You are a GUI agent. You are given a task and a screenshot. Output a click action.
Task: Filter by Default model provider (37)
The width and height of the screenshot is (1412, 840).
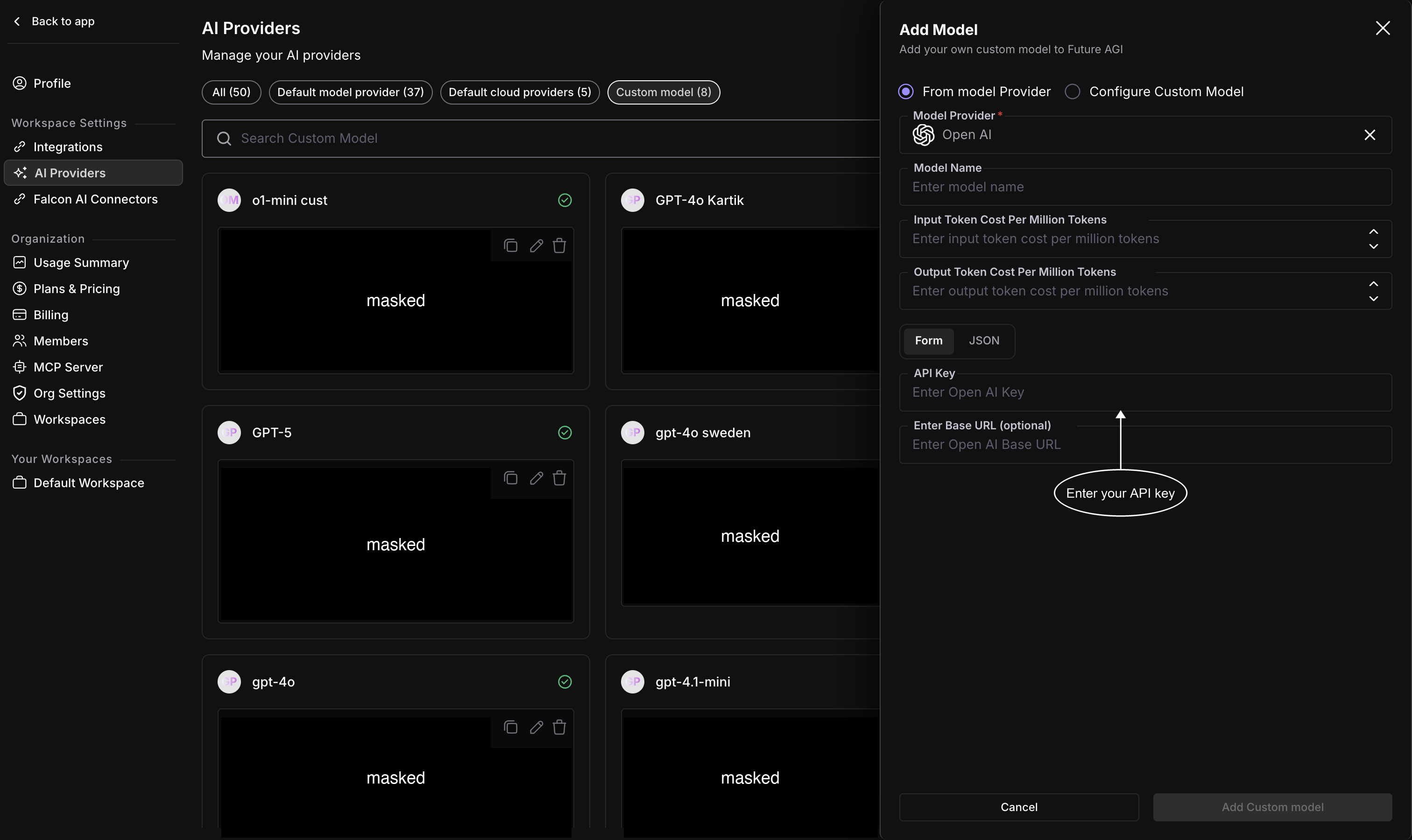(x=351, y=92)
